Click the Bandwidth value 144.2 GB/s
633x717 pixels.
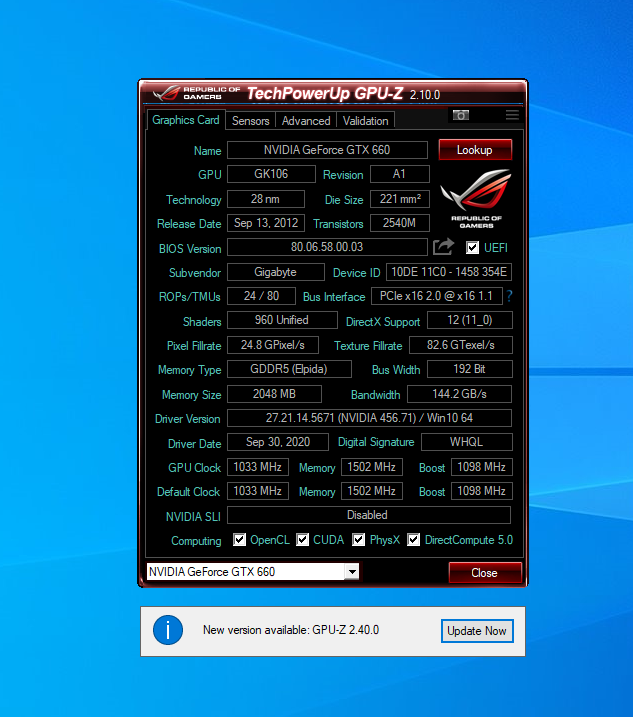459,394
